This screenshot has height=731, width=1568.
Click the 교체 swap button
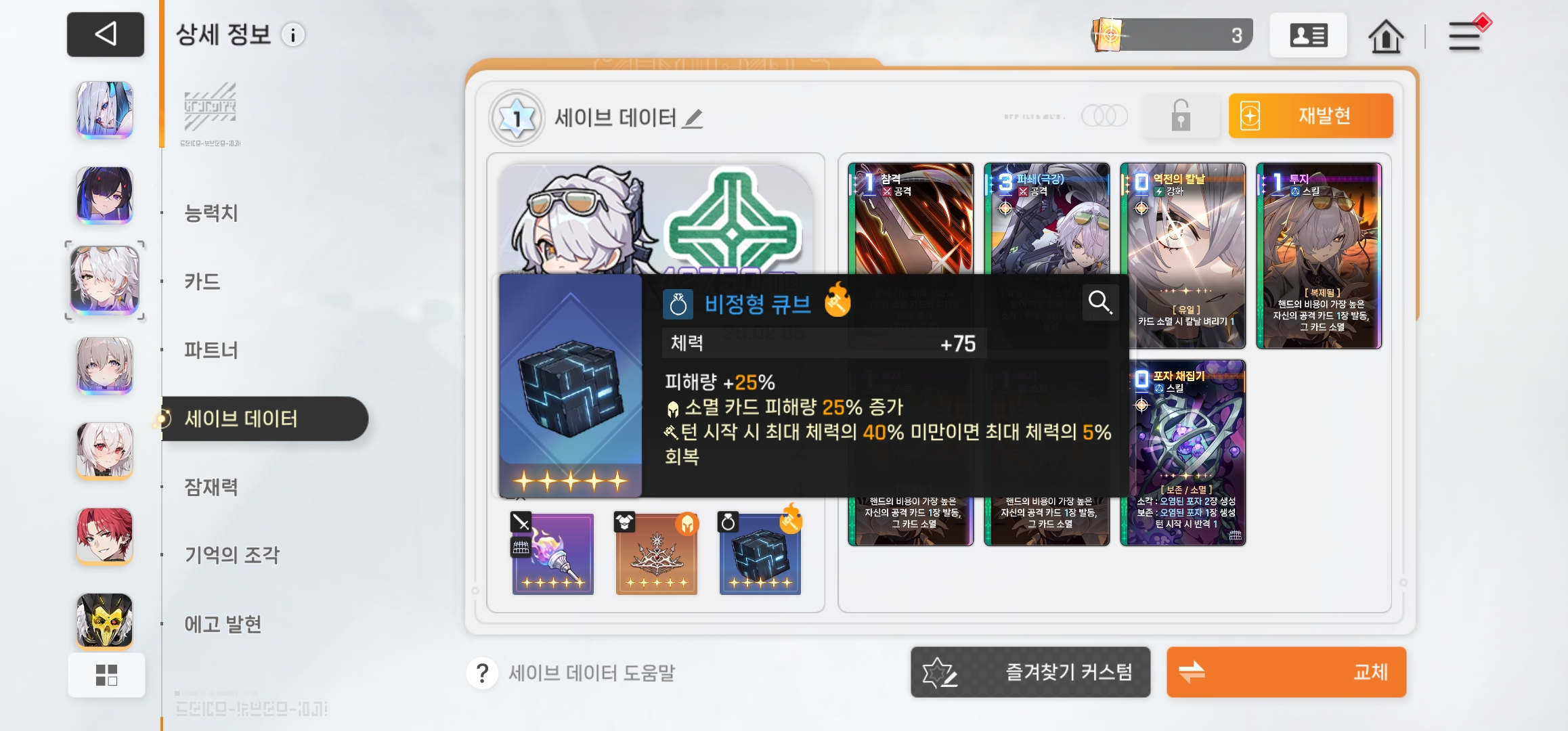pos(1286,672)
